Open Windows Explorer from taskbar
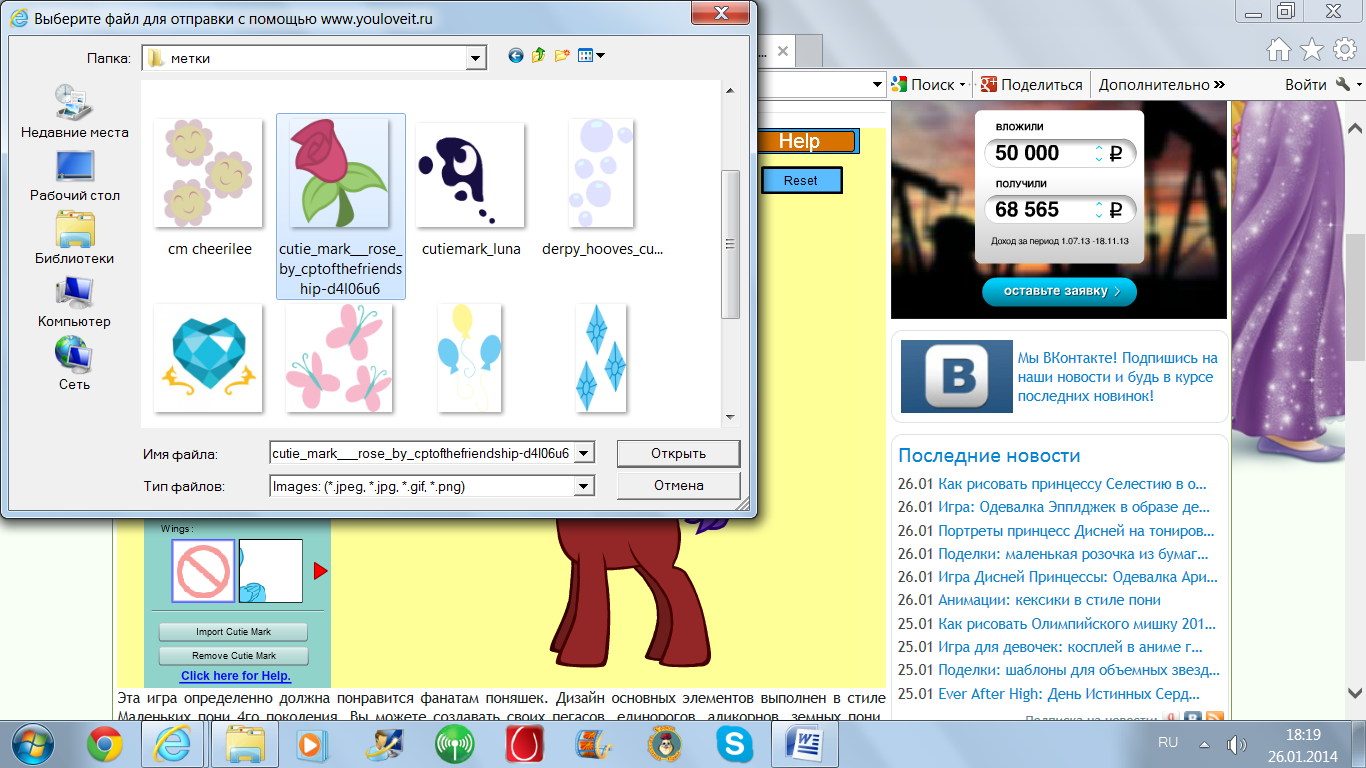The width and height of the screenshot is (1366, 768). 243,744
